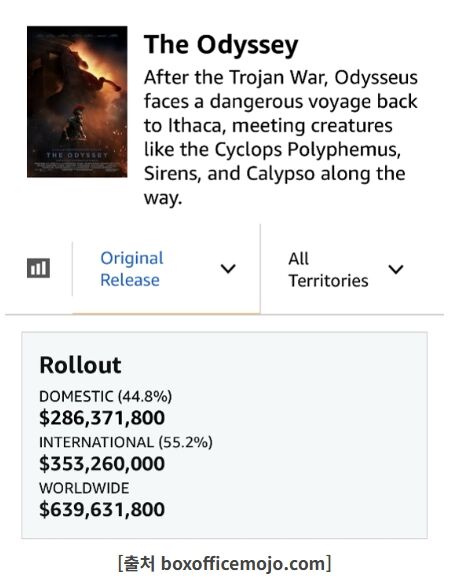The height and width of the screenshot is (582, 456).
Task: Select the All Territories tab label
Action: 328,269
